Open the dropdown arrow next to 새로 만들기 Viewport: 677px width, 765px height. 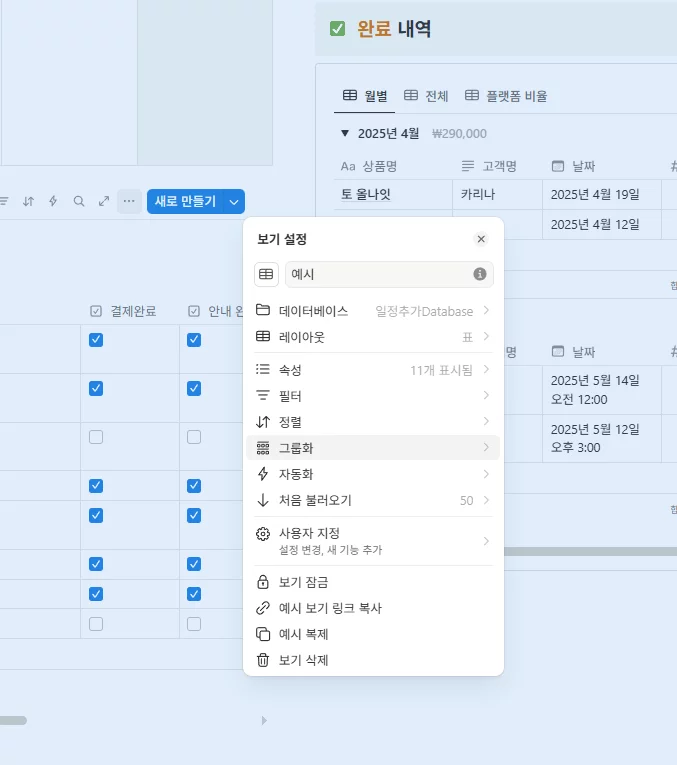pos(234,201)
